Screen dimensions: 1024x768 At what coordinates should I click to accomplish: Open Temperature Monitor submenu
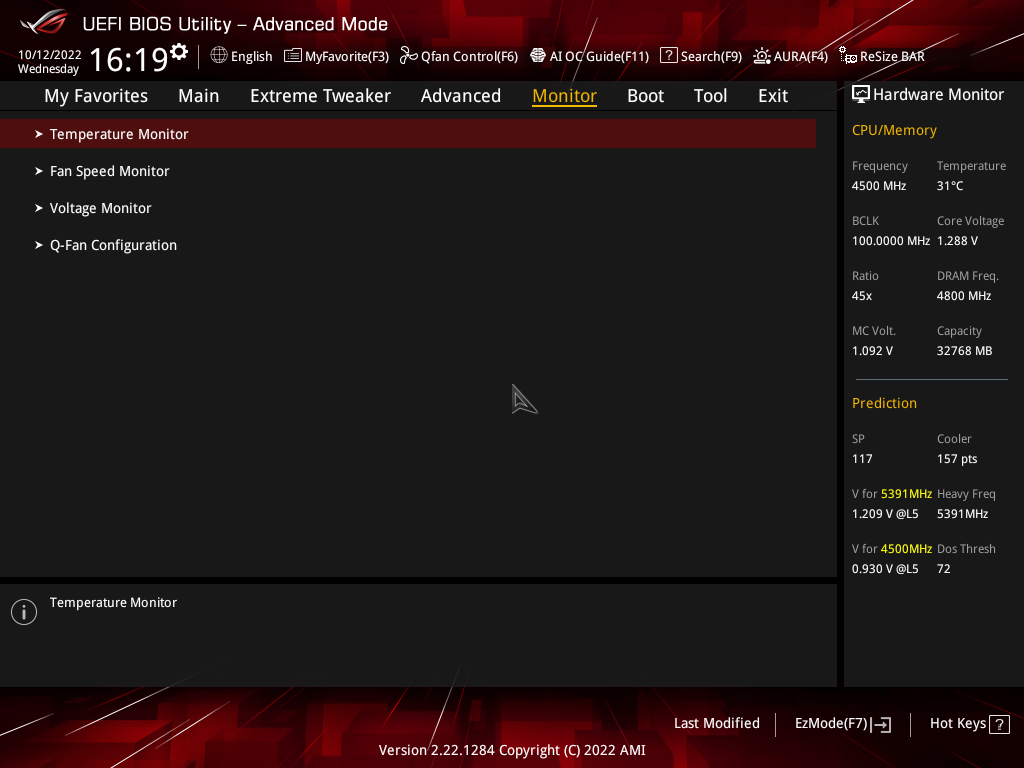pos(408,134)
